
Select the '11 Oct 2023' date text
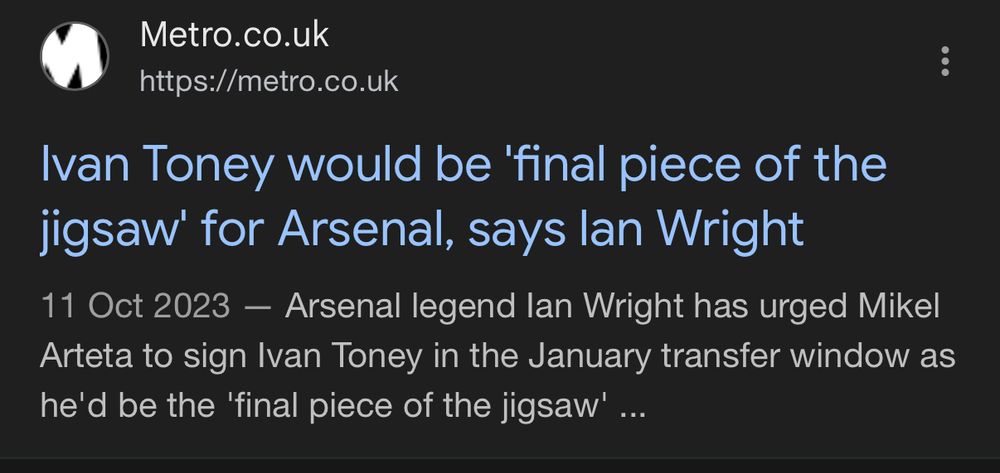tap(135, 307)
